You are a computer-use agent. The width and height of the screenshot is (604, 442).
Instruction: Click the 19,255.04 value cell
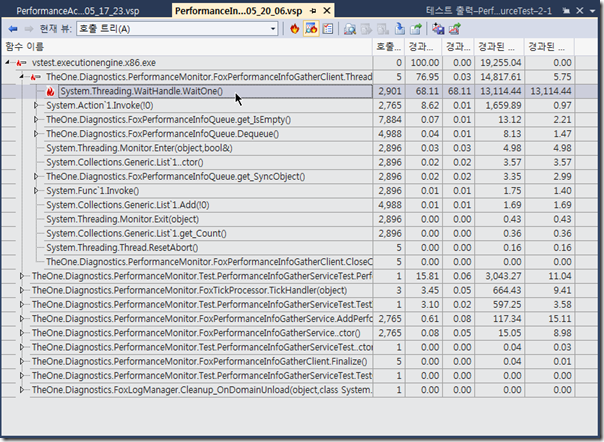pos(499,62)
